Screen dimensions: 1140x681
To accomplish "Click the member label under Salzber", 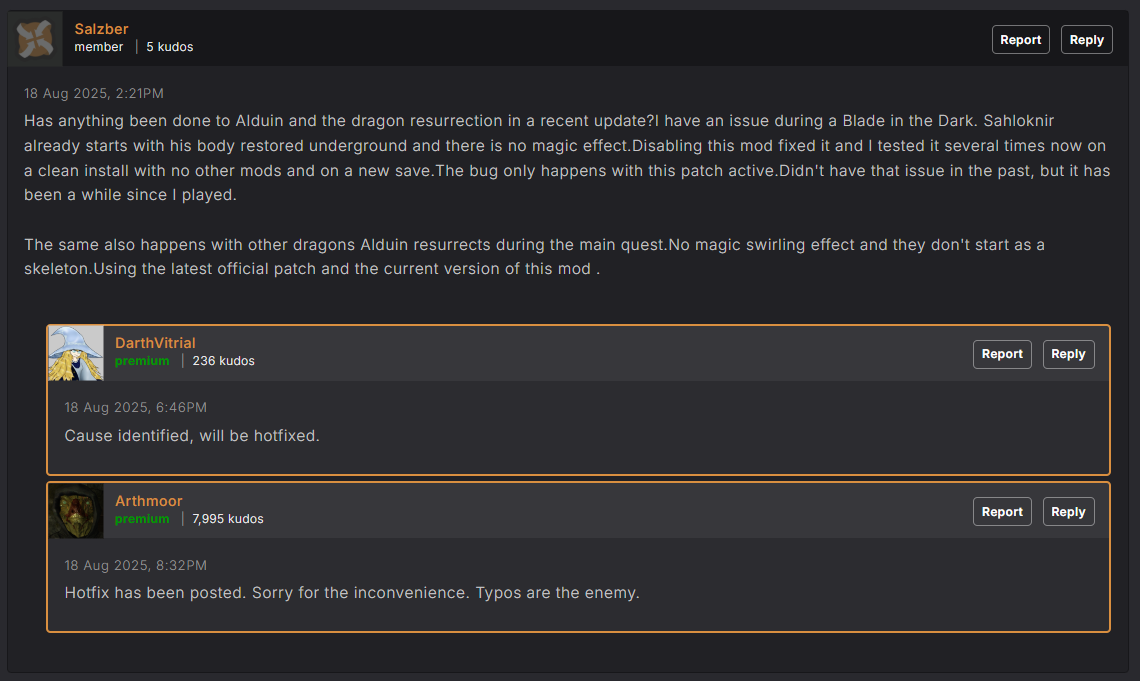I will pos(99,47).
